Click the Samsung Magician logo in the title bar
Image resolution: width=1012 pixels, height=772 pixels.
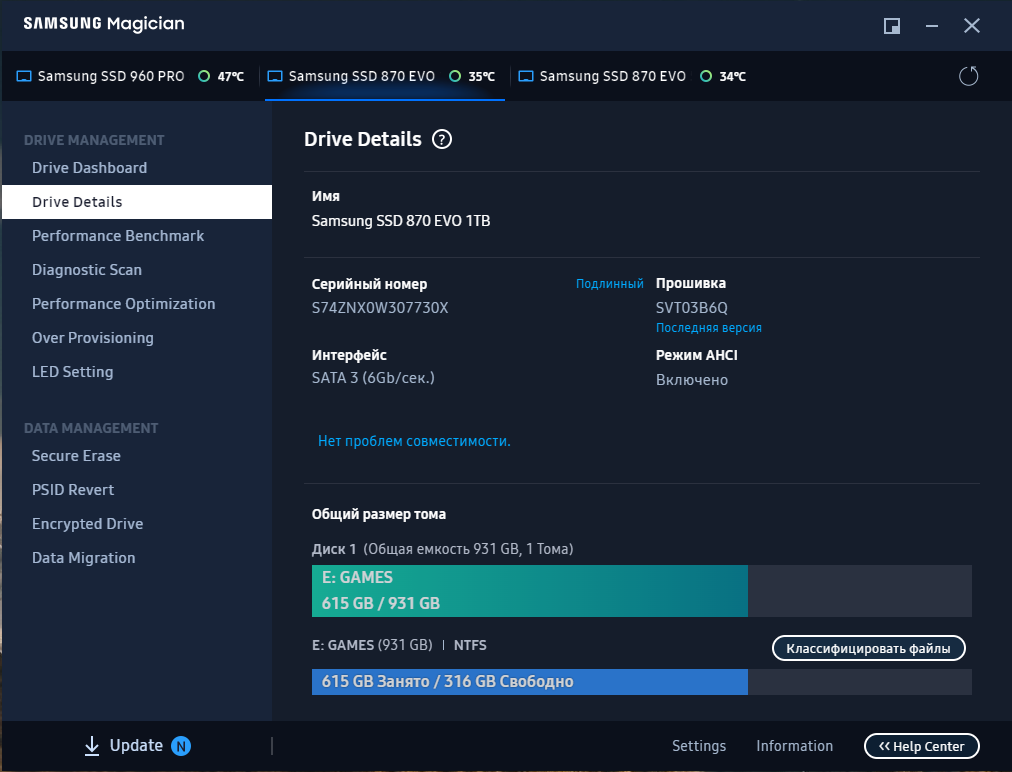pos(104,25)
